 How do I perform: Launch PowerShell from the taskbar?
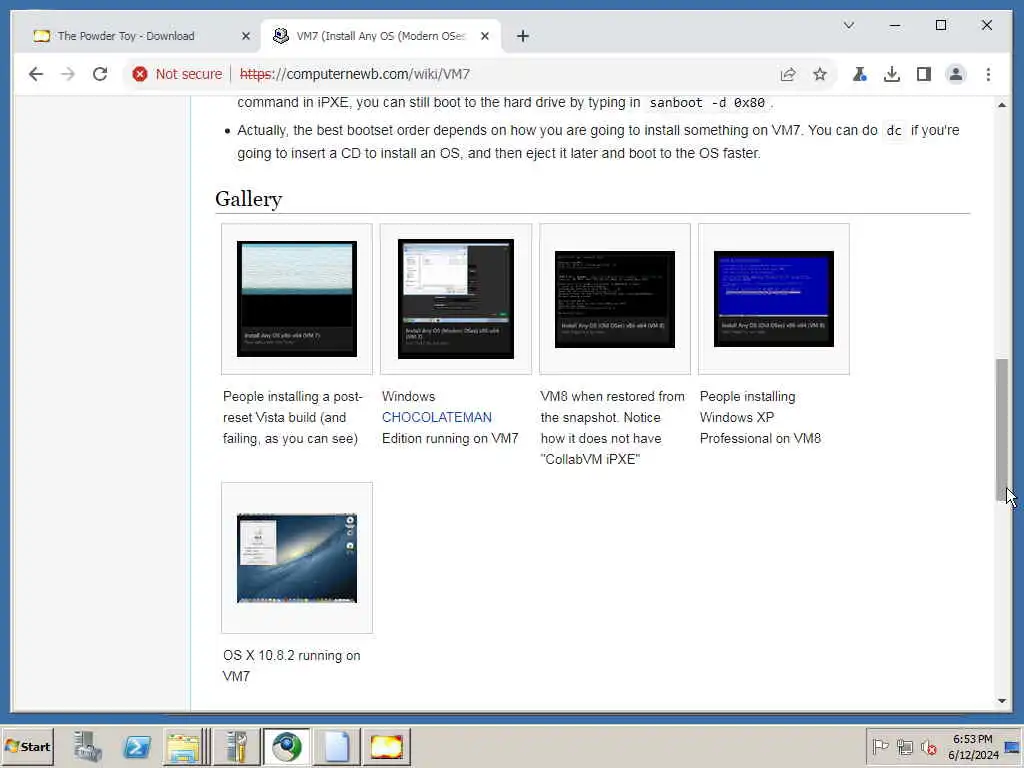coord(137,746)
